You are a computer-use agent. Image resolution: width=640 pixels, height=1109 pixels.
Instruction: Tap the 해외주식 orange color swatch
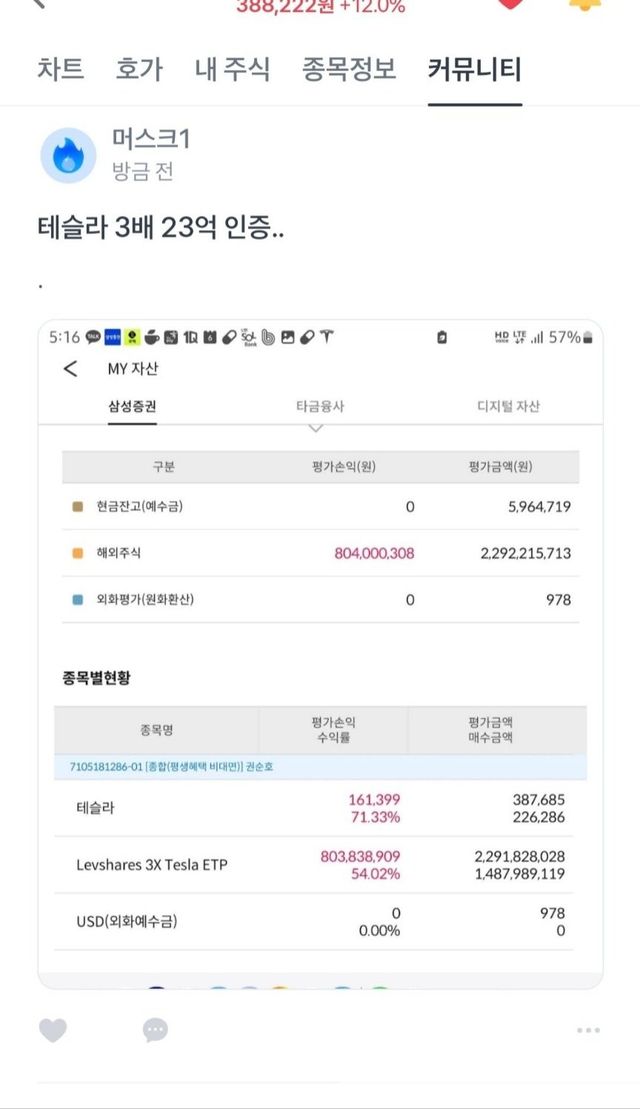click(78, 553)
